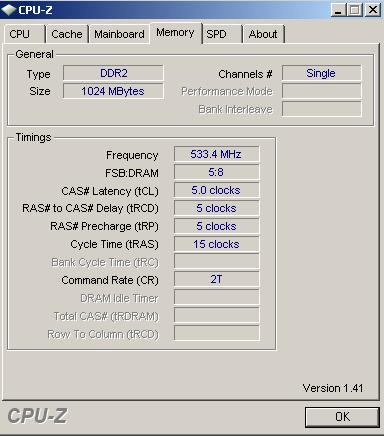Viewport: 384px width, 436px height.
Task: Click the Type label
Action: click(x=39, y=74)
